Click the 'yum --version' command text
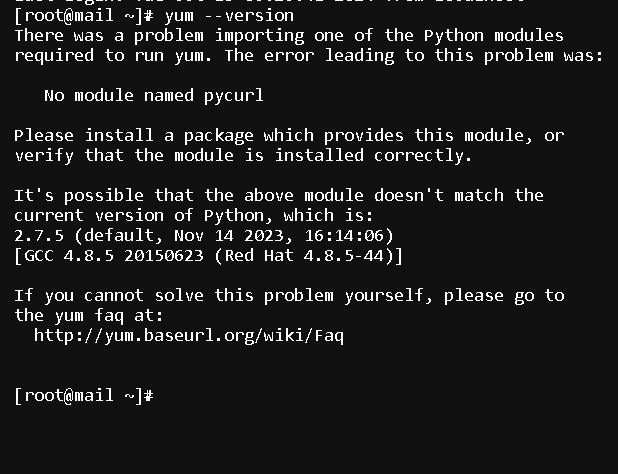The width and height of the screenshot is (618, 474). (x=229, y=16)
